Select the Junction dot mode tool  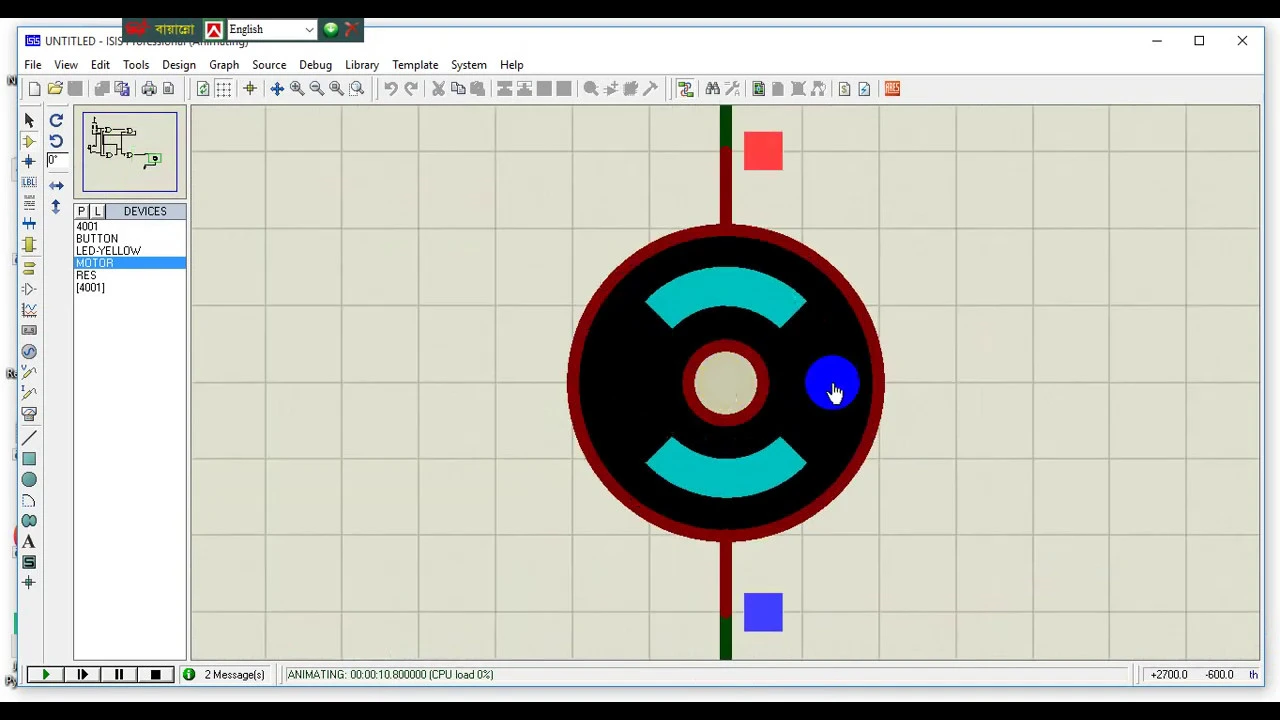(29, 161)
